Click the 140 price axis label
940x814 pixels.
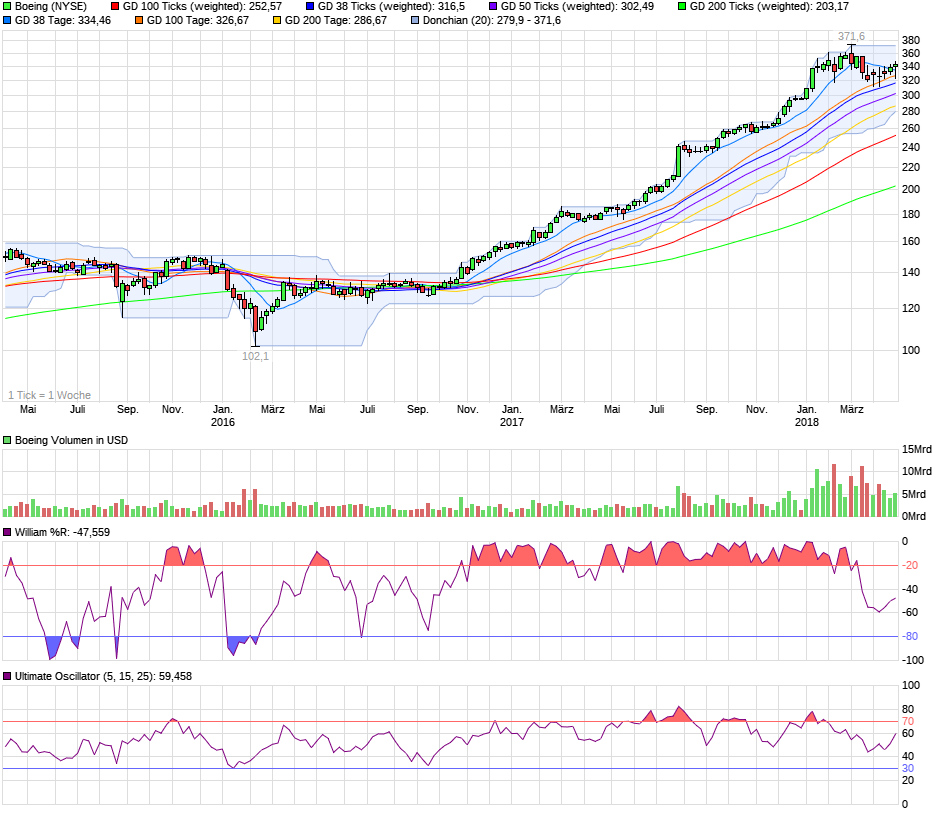(911, 272)
